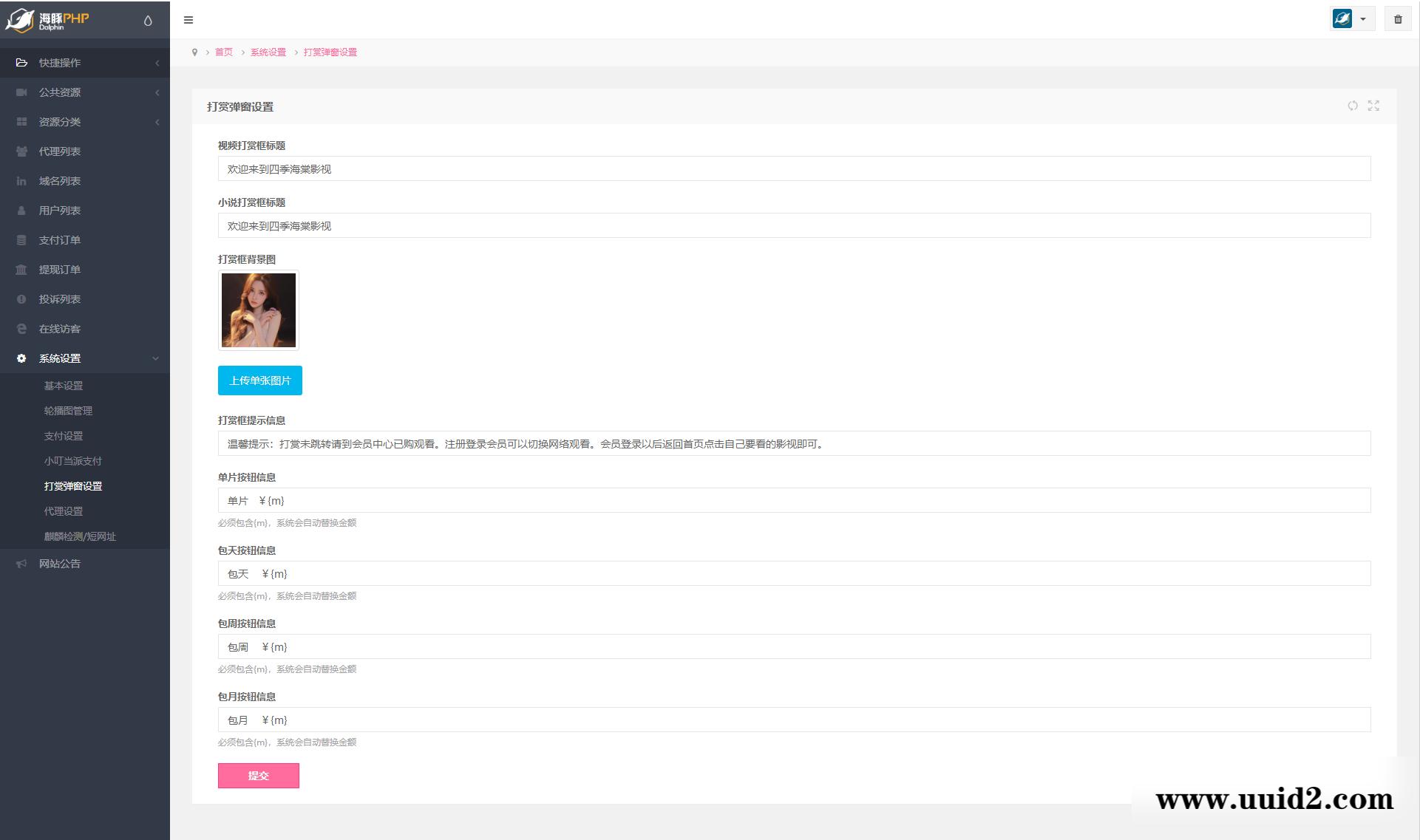1420x840 pixels.
Task: Click the 包月按钮信息 text field
Action: click(793, 720)
